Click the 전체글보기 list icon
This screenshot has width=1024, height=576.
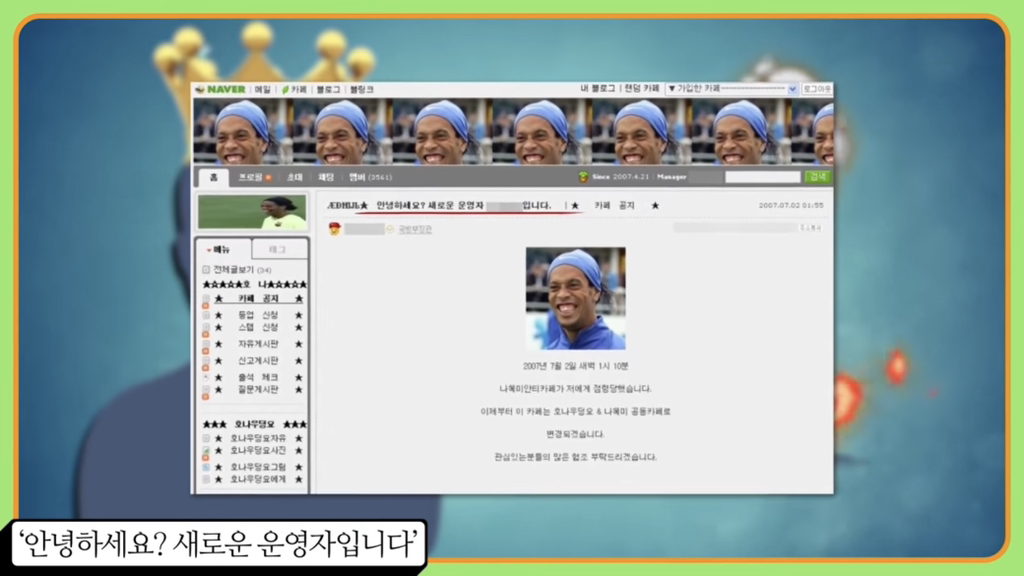click(207, 270)
